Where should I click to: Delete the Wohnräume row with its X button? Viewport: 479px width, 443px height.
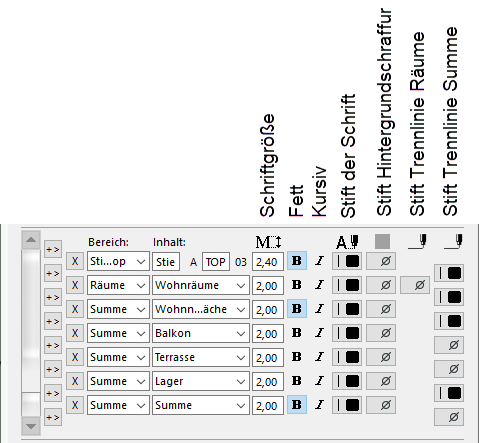[75, 285]
